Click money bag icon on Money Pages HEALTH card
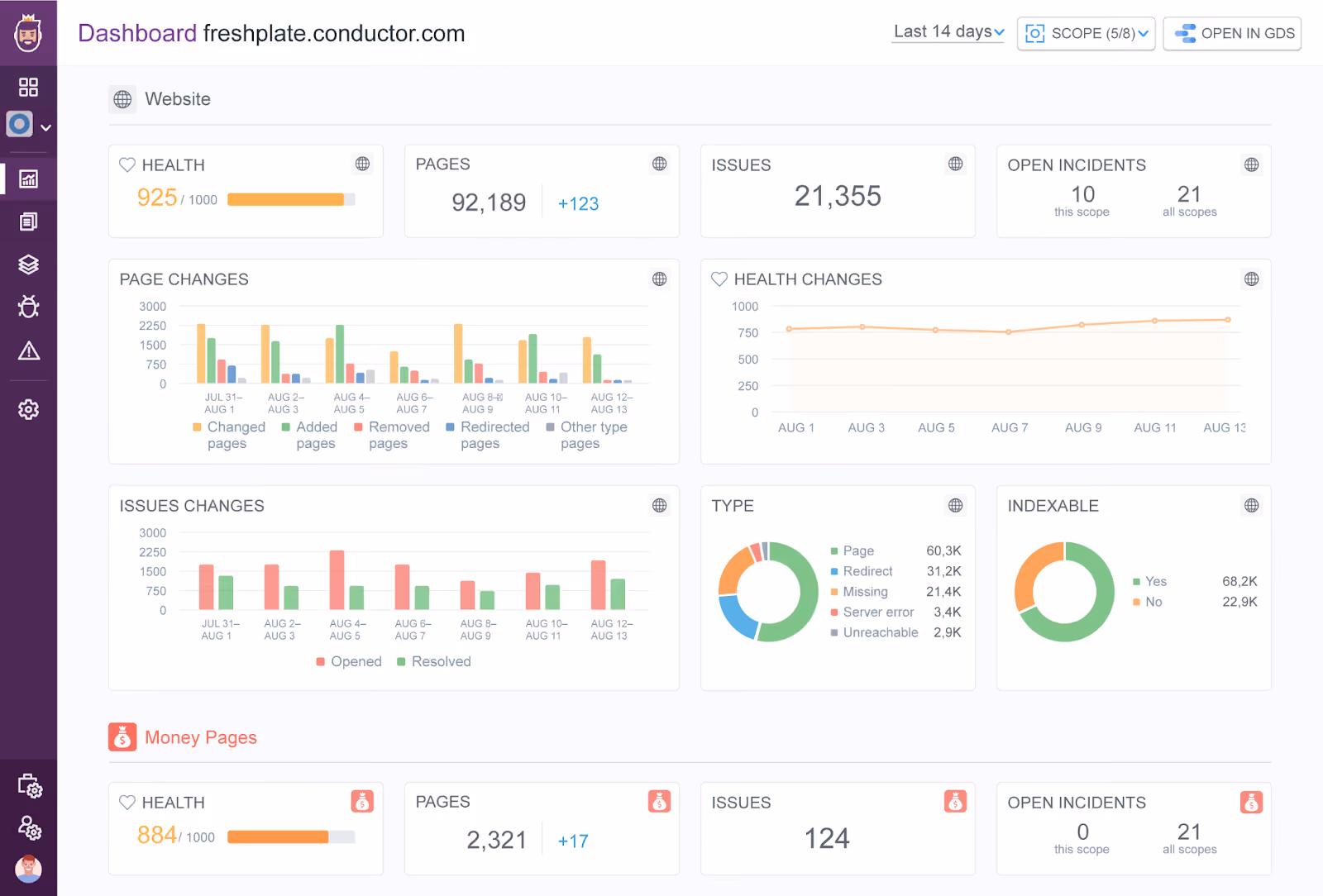Viewport: 1323px width, 896px height. [362, 801]
